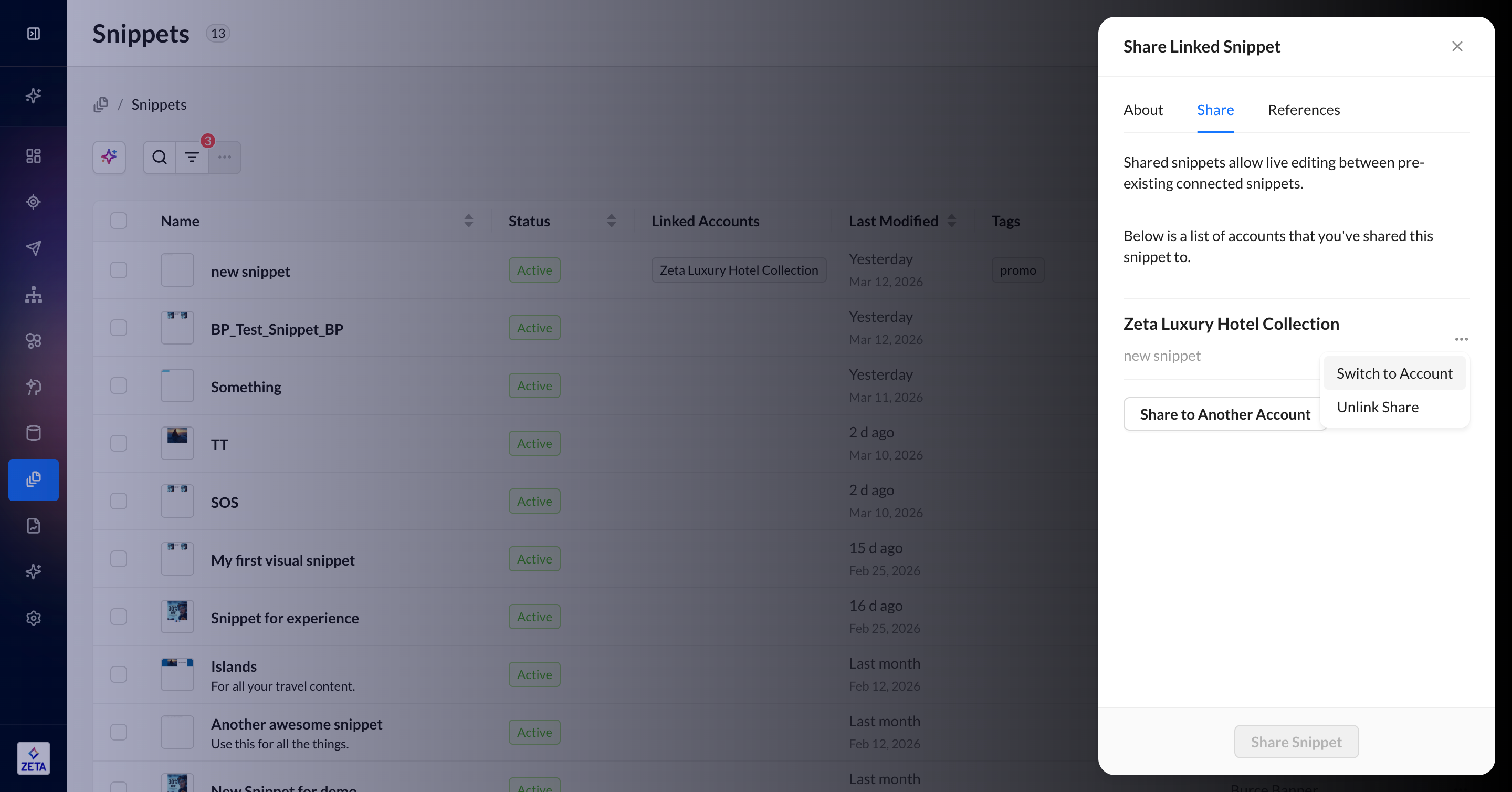The height and width of the screenshot is (792, 1512).
Task: Choose Switch to Account menu option
Action: (x=1394, y=373)
